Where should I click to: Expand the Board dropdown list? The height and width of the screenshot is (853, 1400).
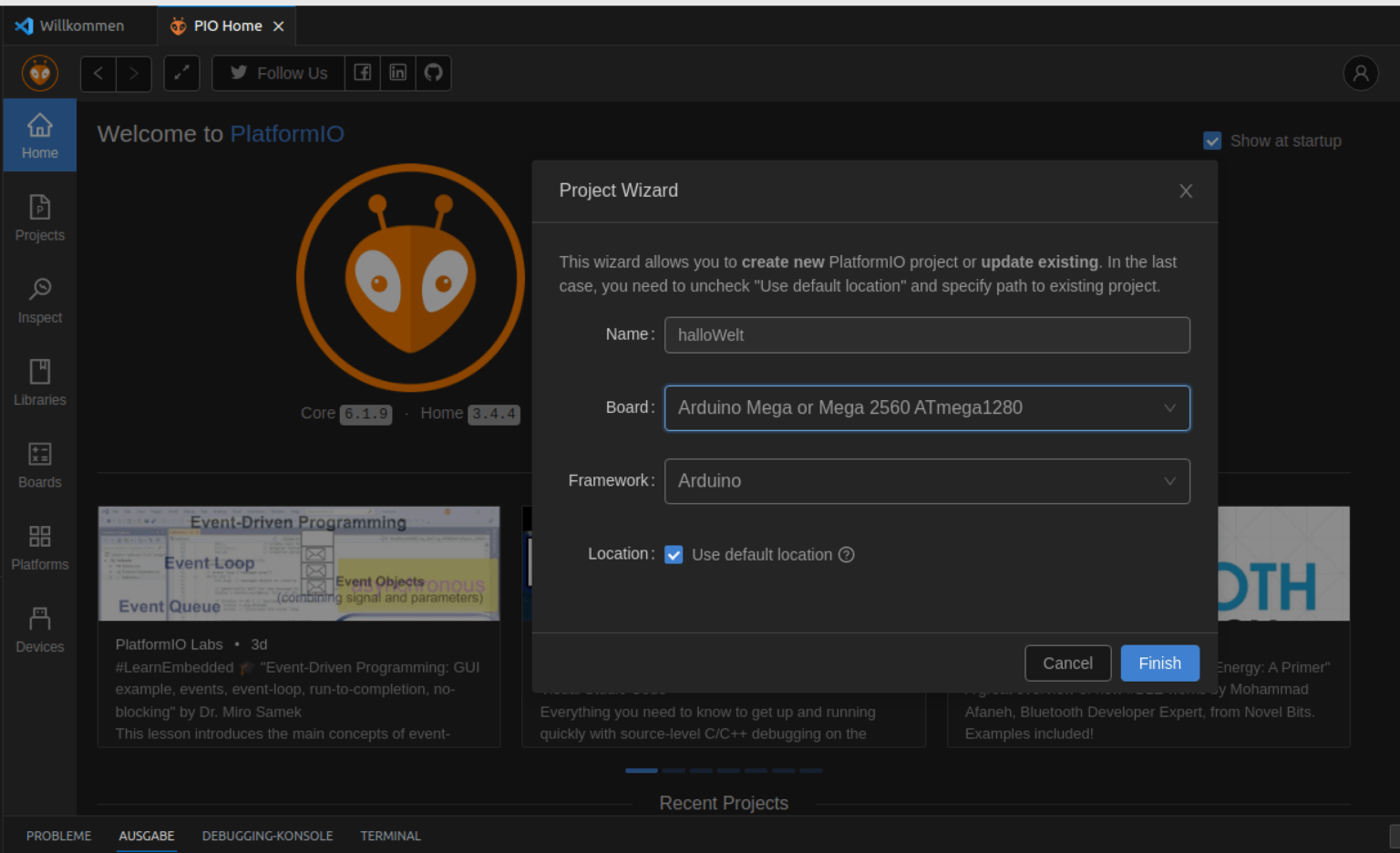click(926, 408)
